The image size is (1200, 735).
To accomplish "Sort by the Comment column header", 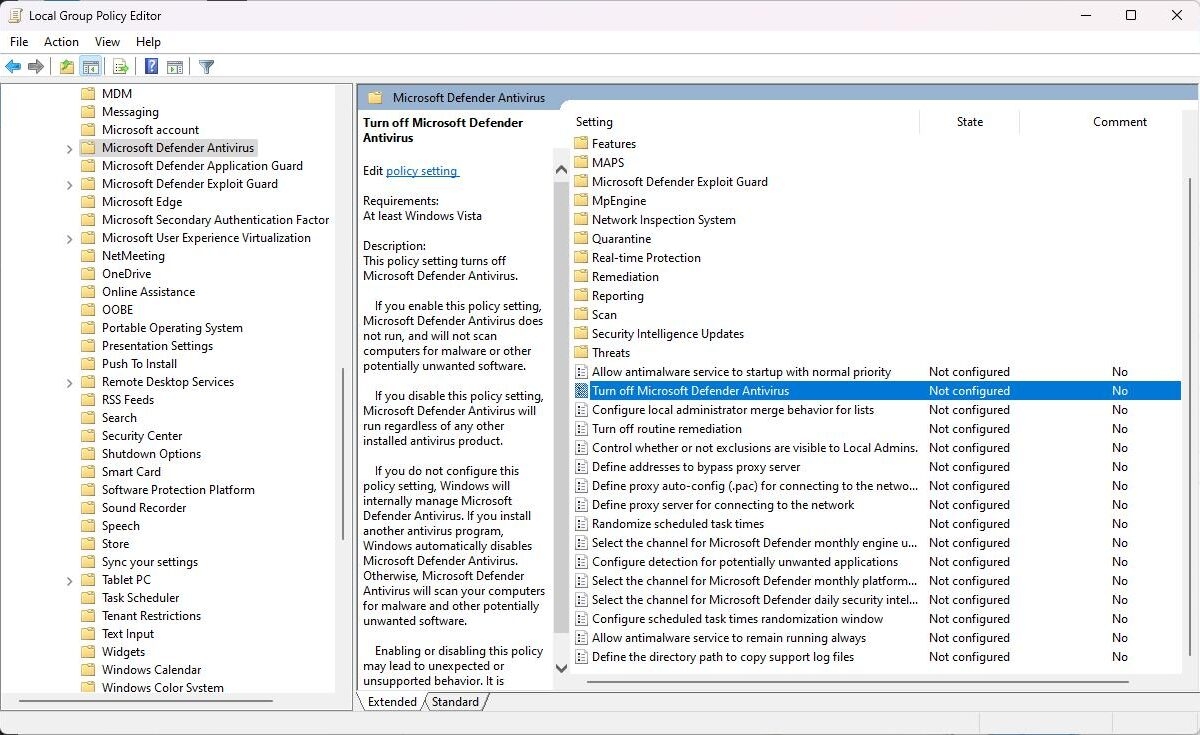I will 1119,122.
